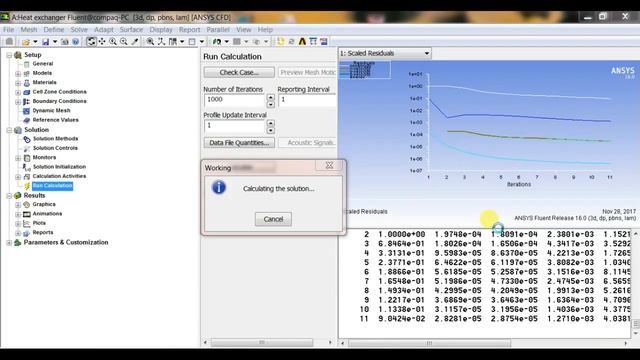Open the Display menu
Image resolution: width=640 pixels, height=360 pixels.
coord(161,30)
